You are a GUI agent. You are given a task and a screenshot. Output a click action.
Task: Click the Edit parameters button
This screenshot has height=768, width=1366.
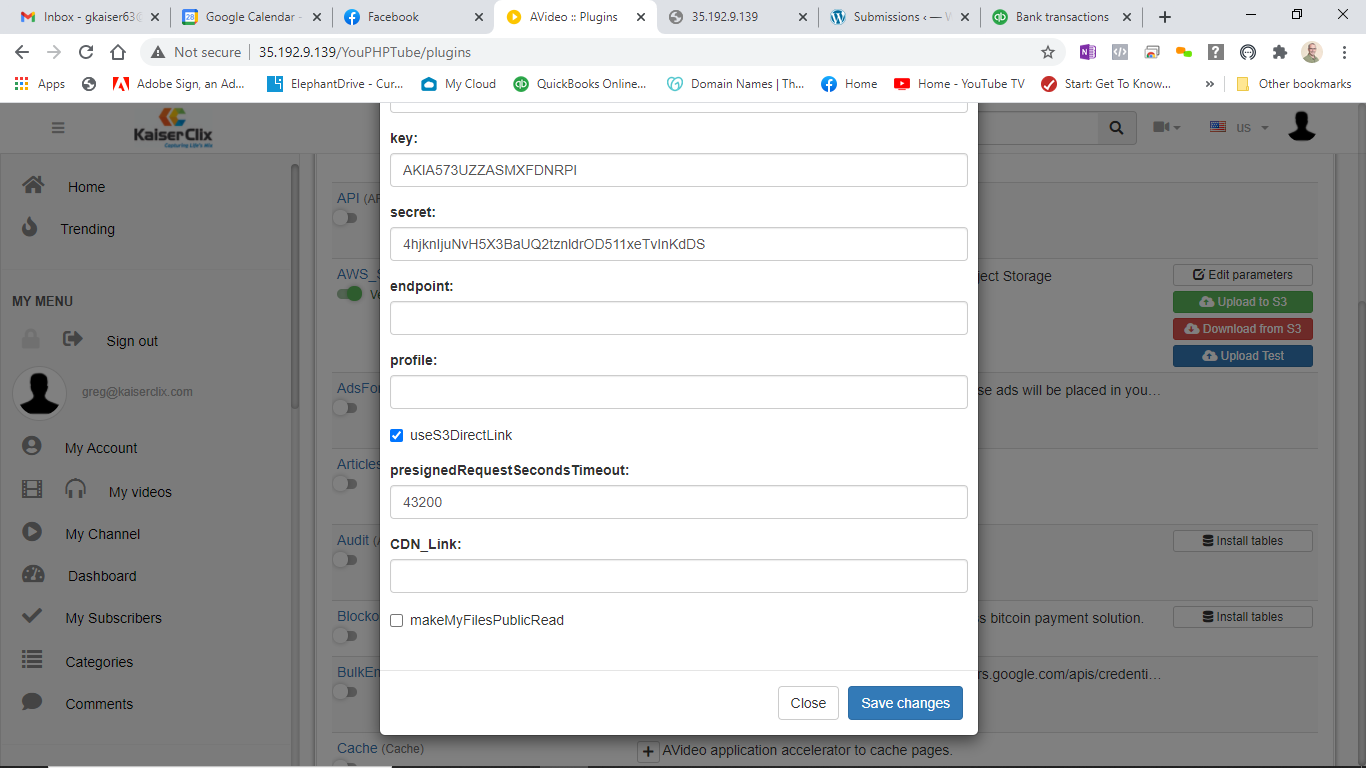[x=1243, y=275]
